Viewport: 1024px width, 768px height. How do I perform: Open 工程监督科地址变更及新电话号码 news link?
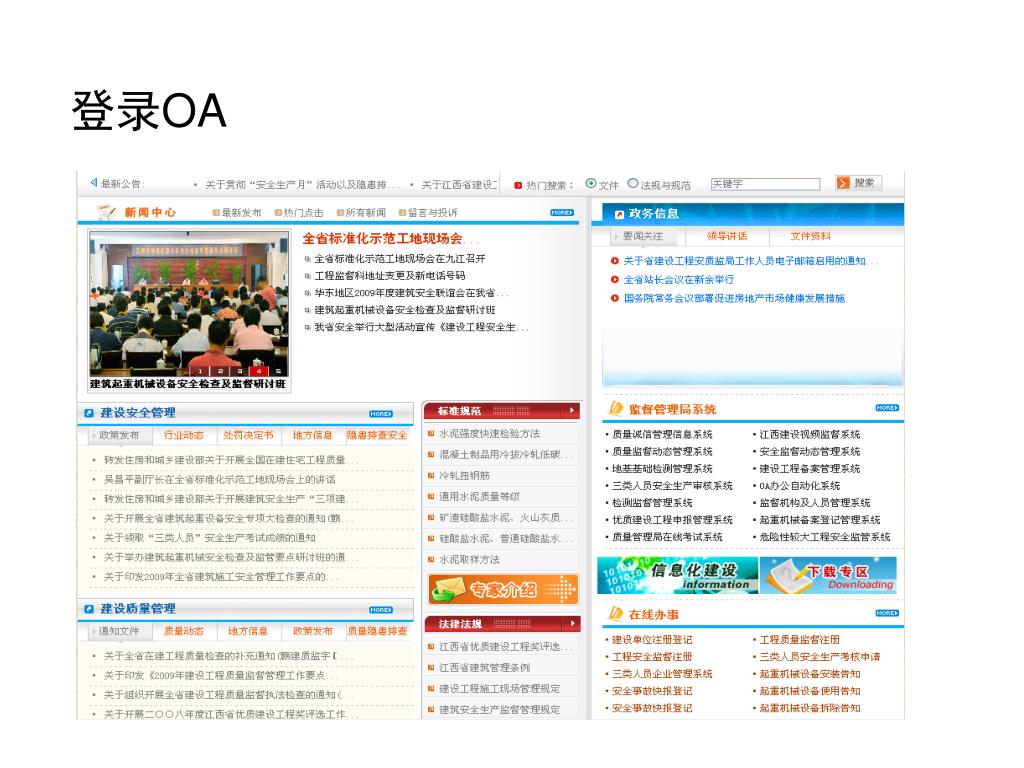390,276
